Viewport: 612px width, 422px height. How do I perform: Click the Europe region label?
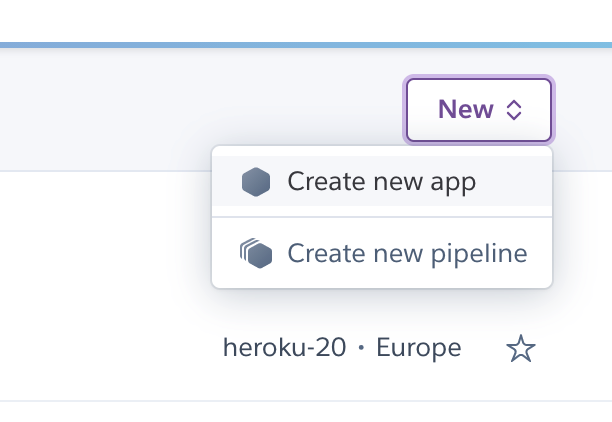pyautogui.click(x=418, y=348)
